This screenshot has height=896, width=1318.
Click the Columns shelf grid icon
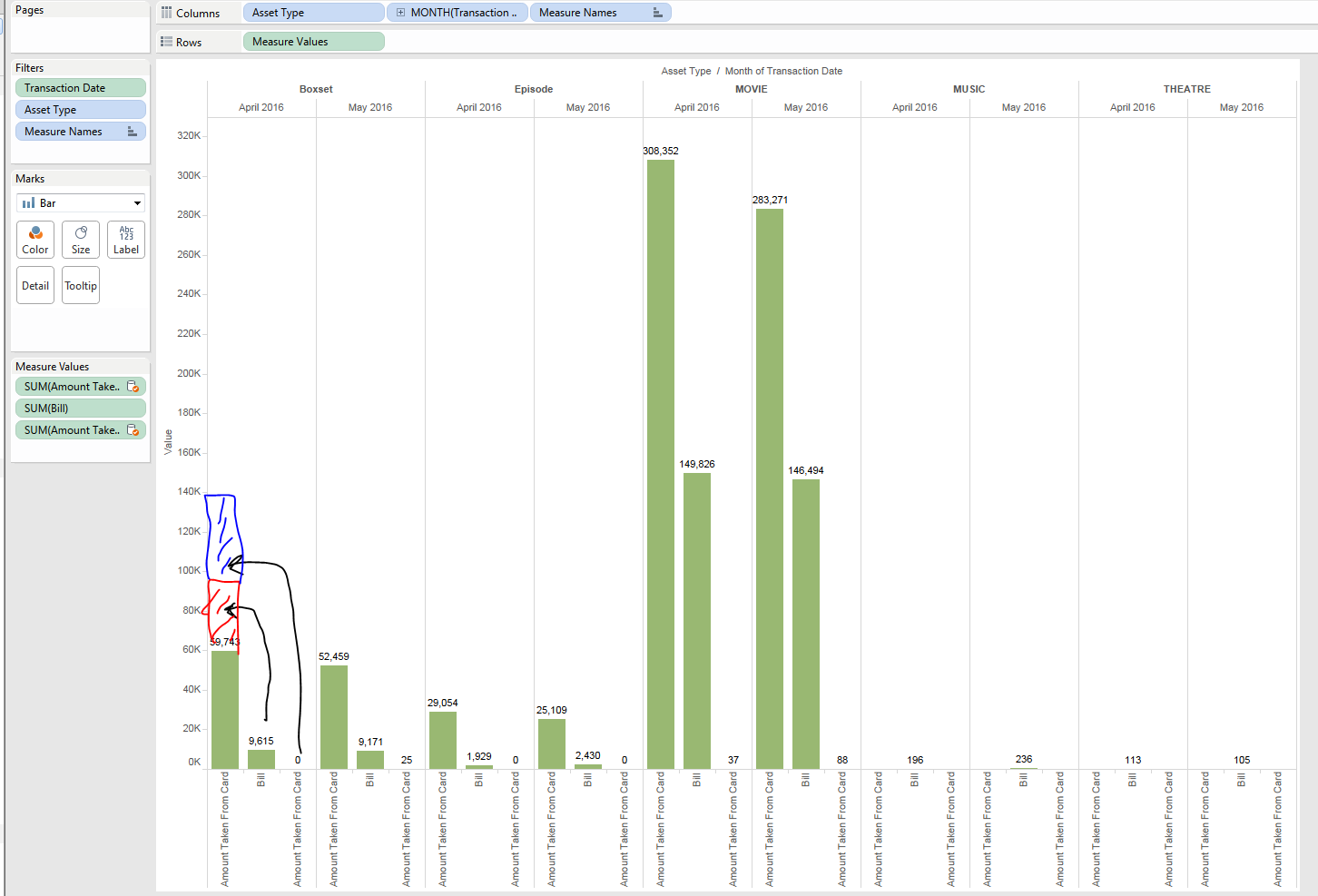click(x=167, y=13)
